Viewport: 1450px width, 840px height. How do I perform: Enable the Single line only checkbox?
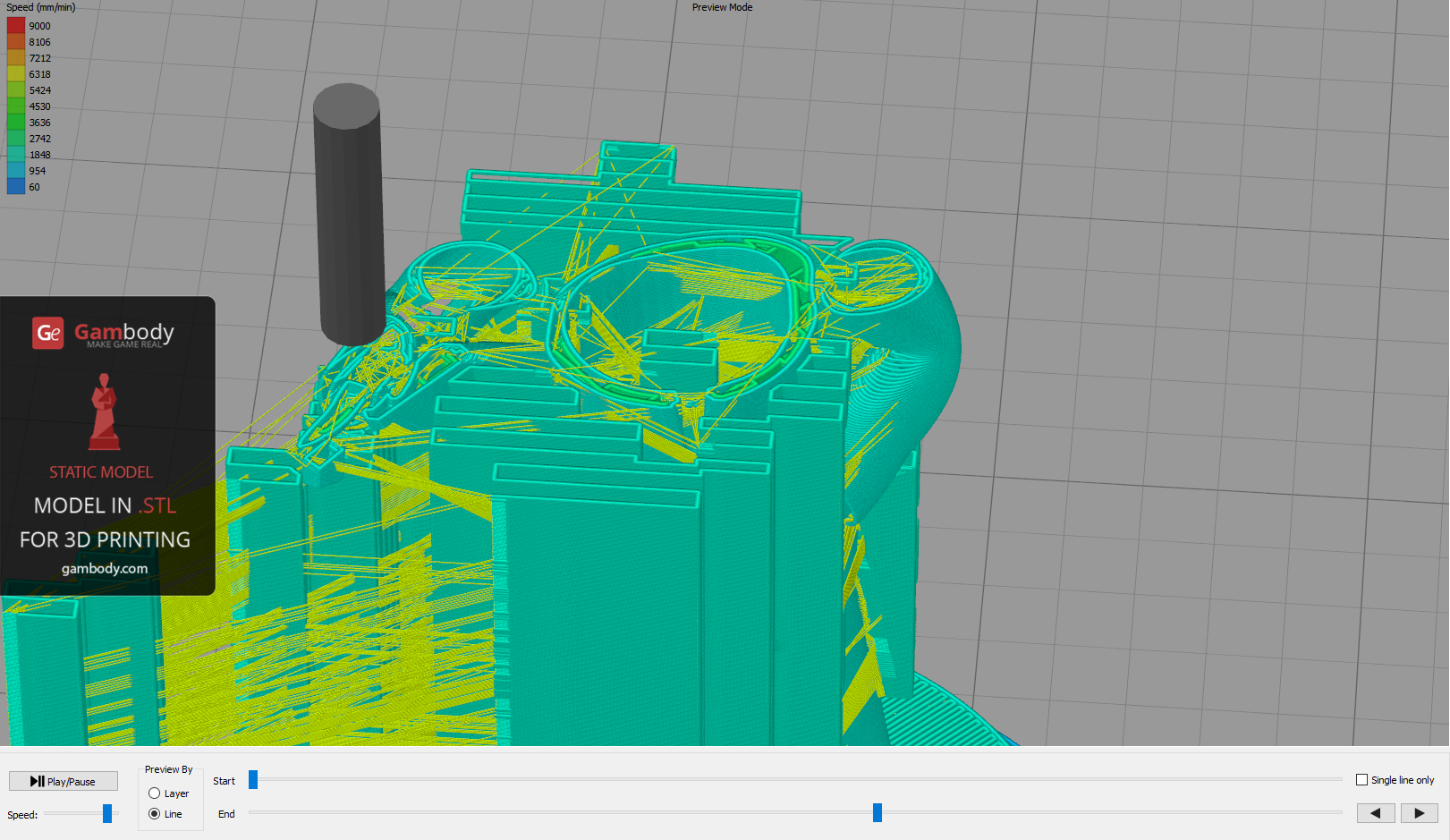1361,780
